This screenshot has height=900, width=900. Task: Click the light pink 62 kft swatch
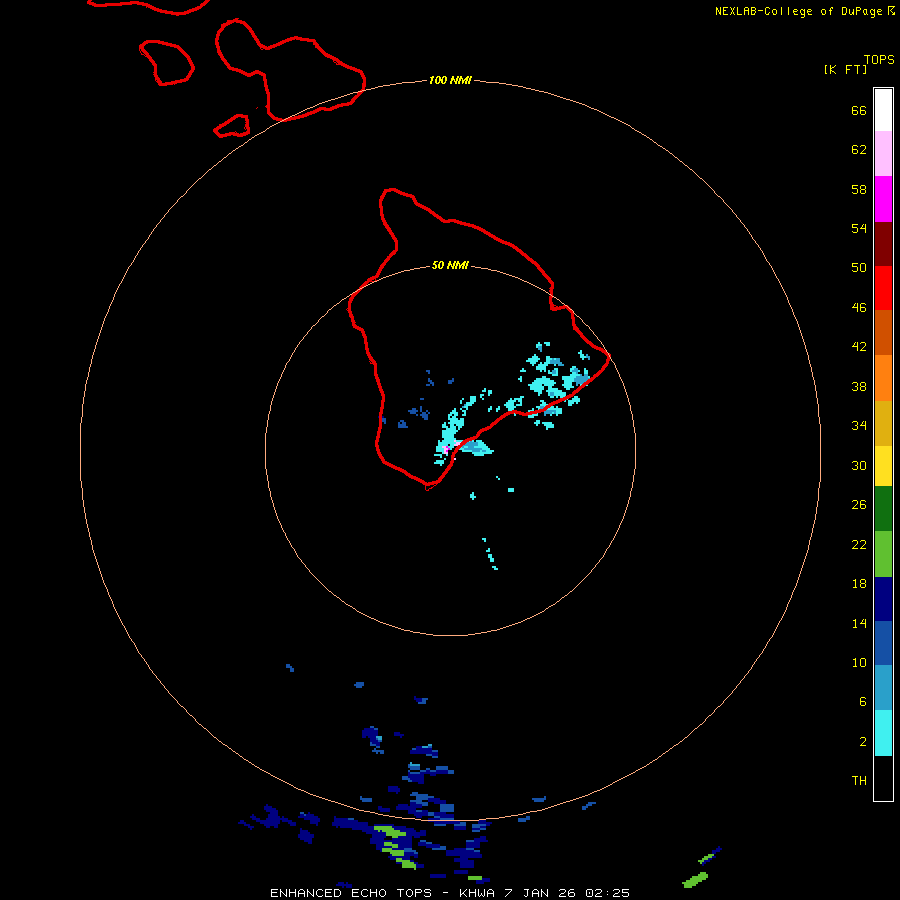883,154
